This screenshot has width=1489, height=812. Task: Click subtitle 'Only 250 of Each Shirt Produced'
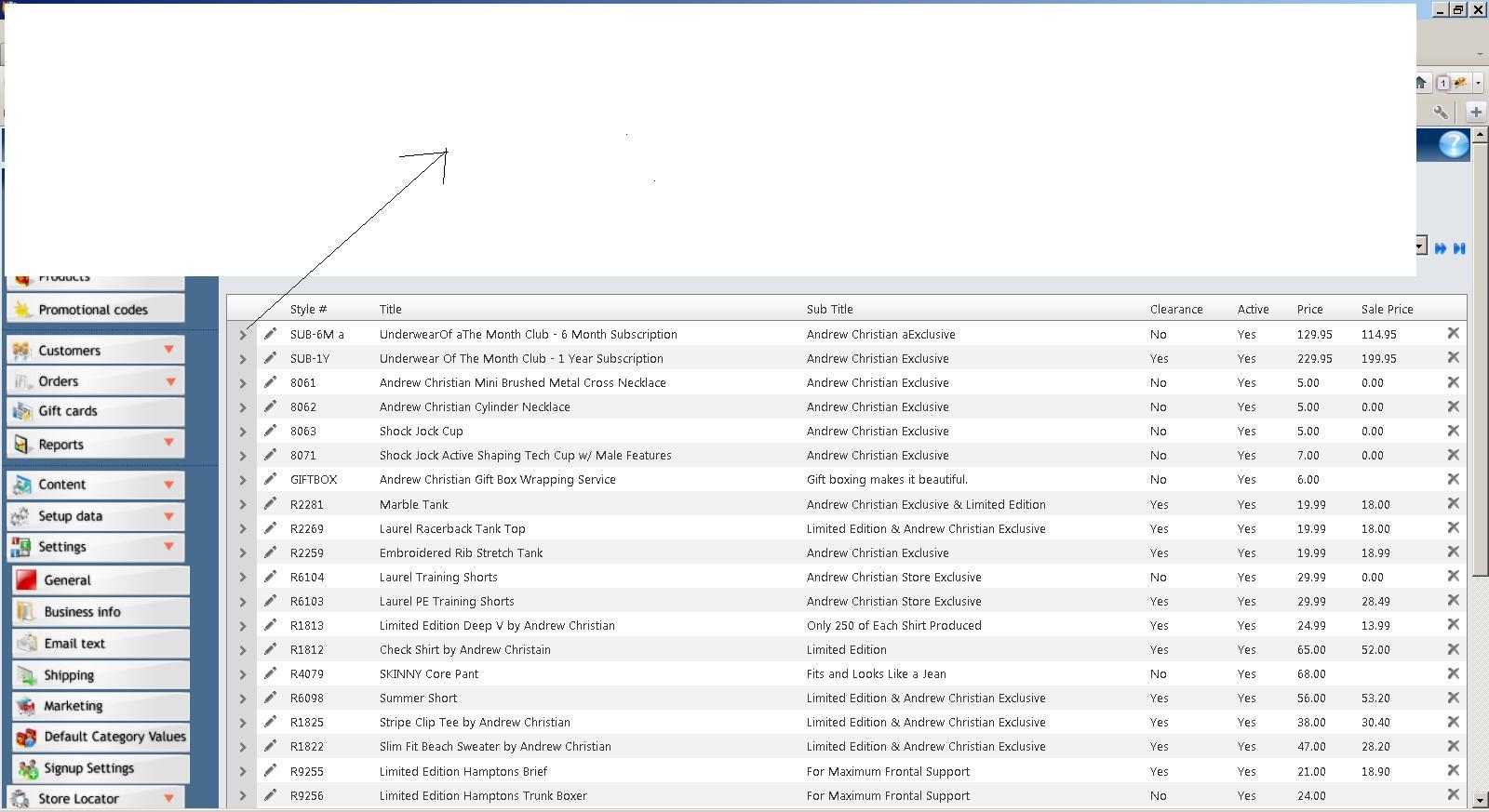[893, 626]
